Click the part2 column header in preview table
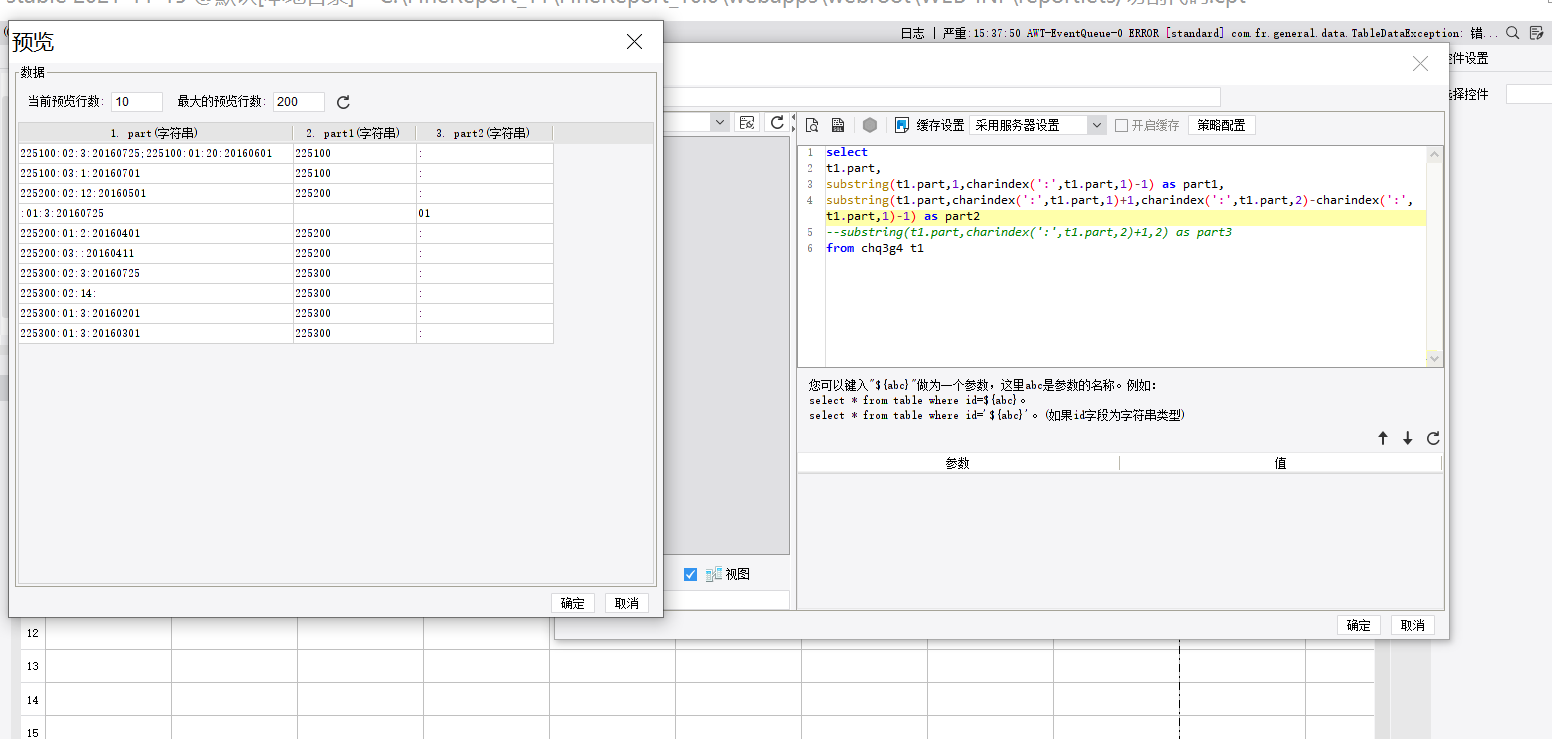Image resolution: width=1552 pixels, height=739 pixels. (x=485, y=133)
